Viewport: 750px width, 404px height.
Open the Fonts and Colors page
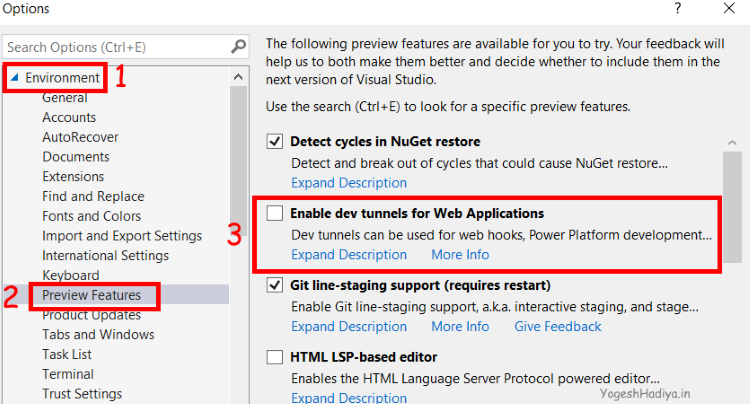coord(91,216)
